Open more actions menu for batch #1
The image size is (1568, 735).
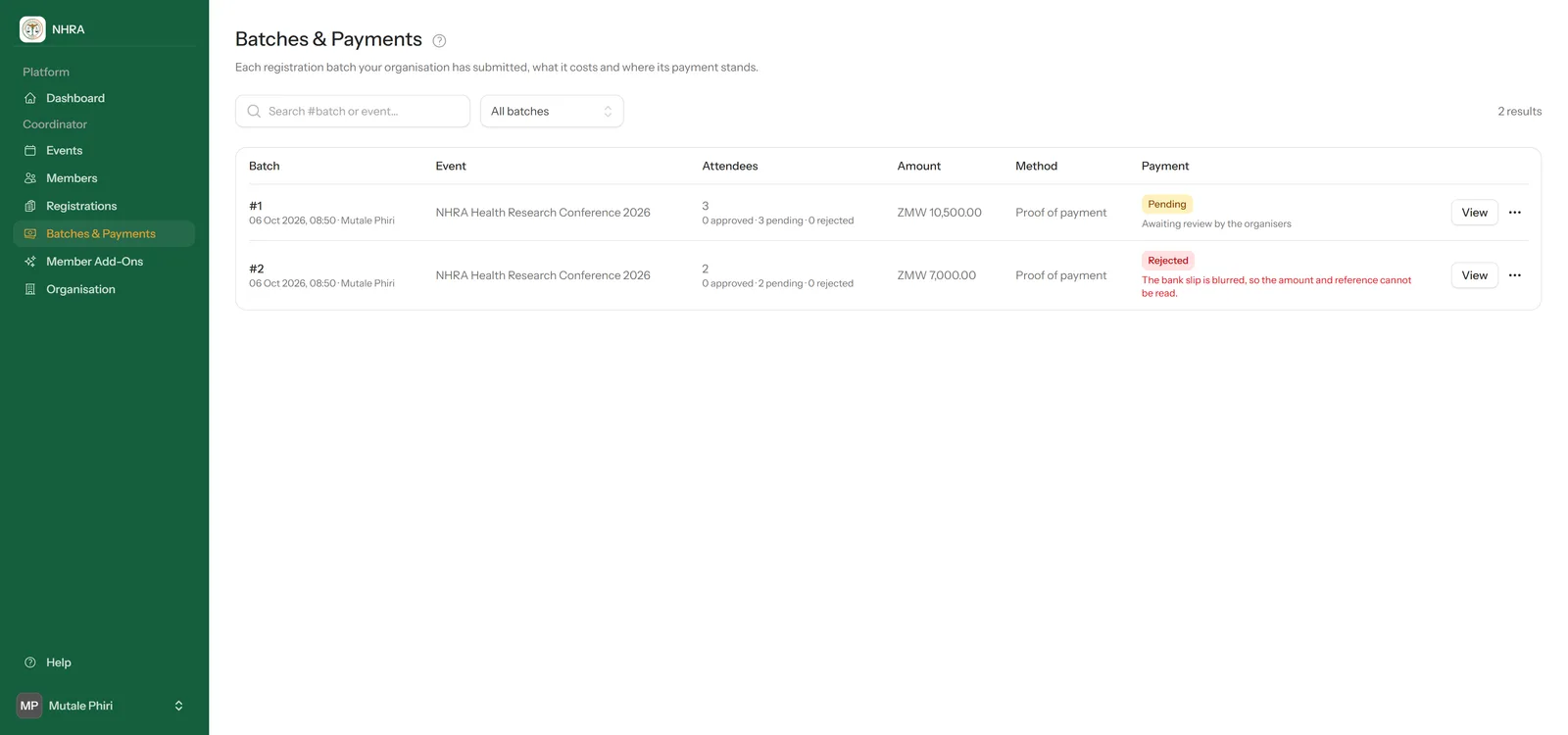(1515, 213)
